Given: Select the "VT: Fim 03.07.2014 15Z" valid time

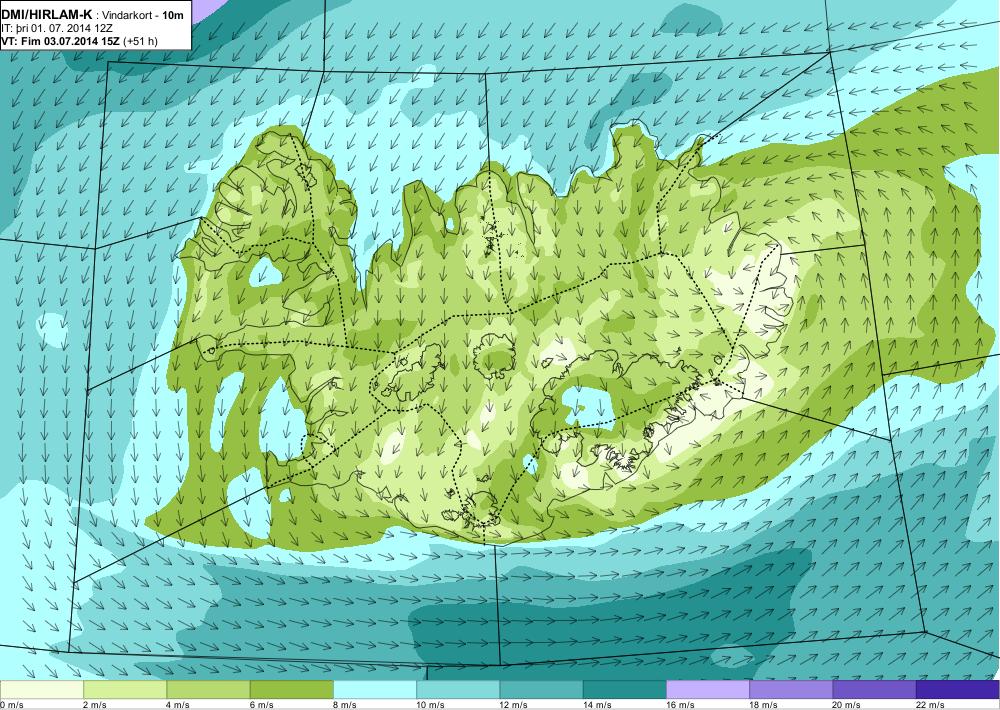Looking at the screenshot, I should (x=61, y=41).
